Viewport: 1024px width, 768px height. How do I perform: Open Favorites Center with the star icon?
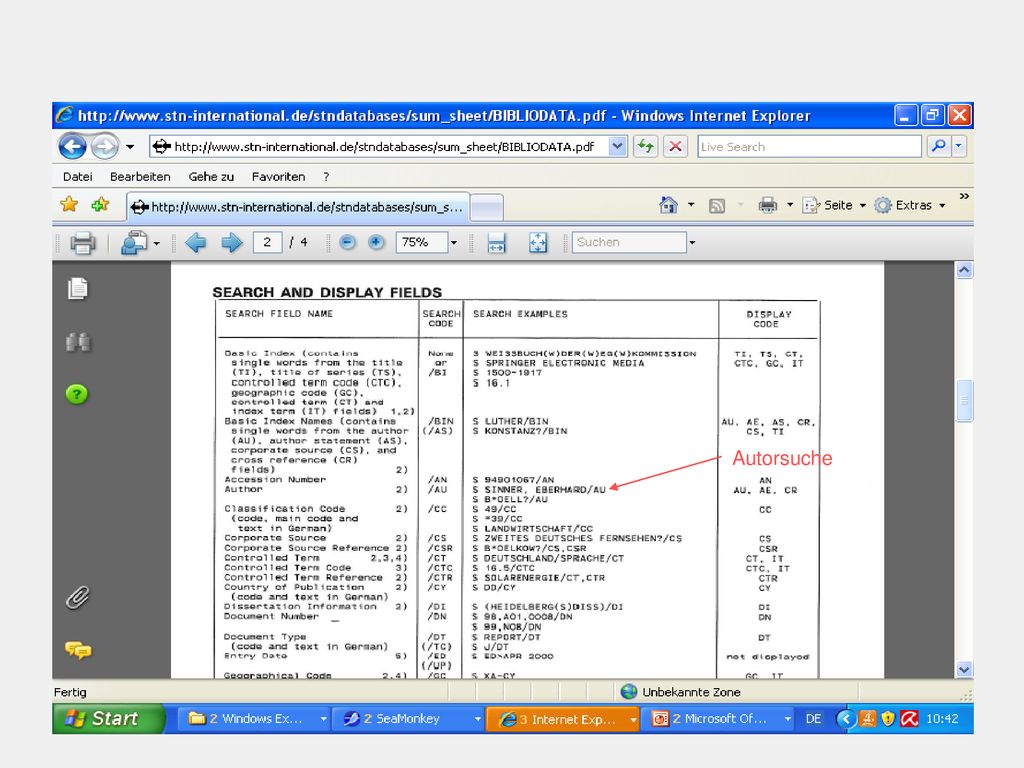tap(69, 205)
